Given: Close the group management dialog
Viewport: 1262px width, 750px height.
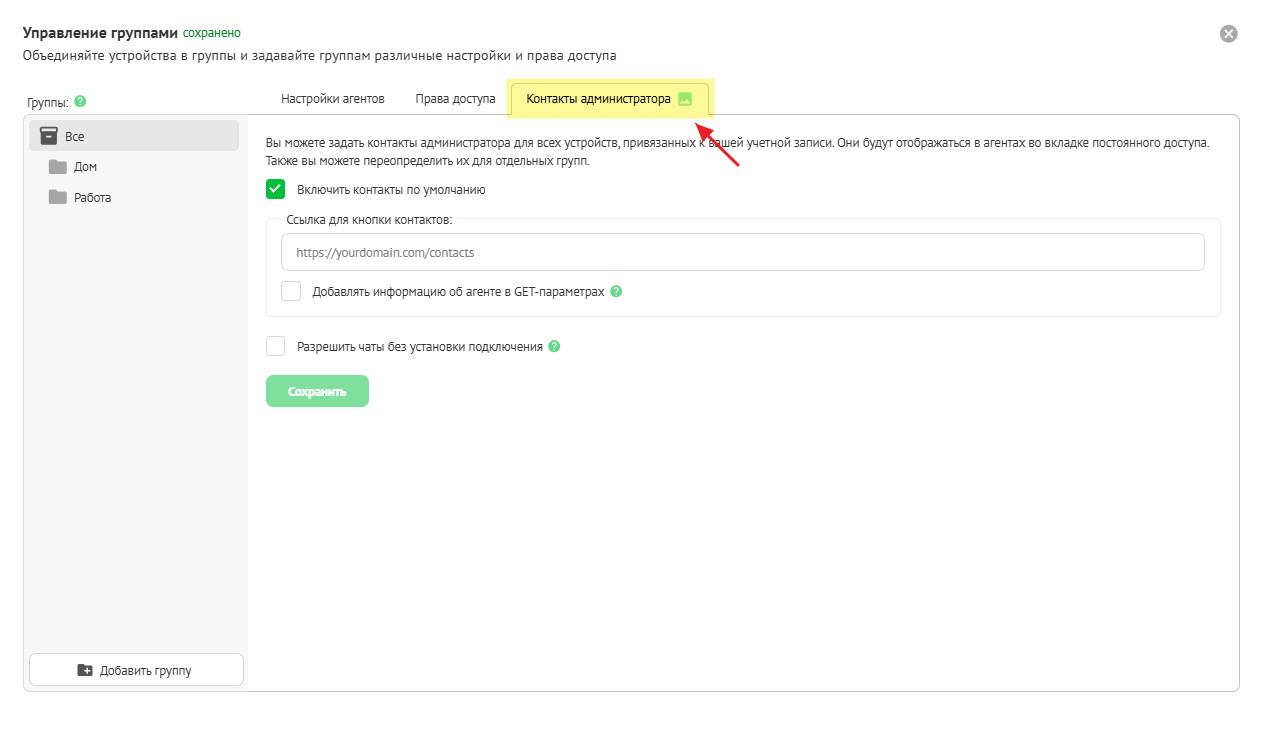Looking at the screenshot, I should coord(1229,34).
